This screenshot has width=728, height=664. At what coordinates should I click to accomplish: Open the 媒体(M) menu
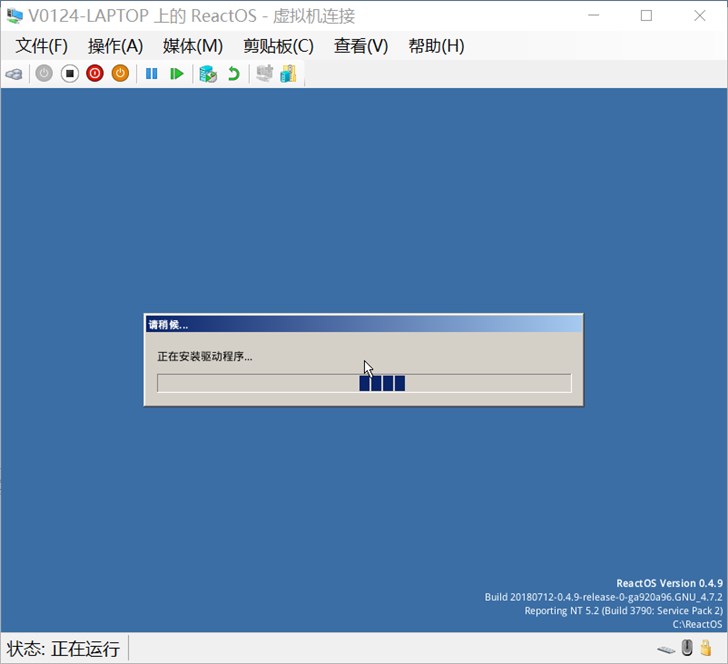(193, 46)
